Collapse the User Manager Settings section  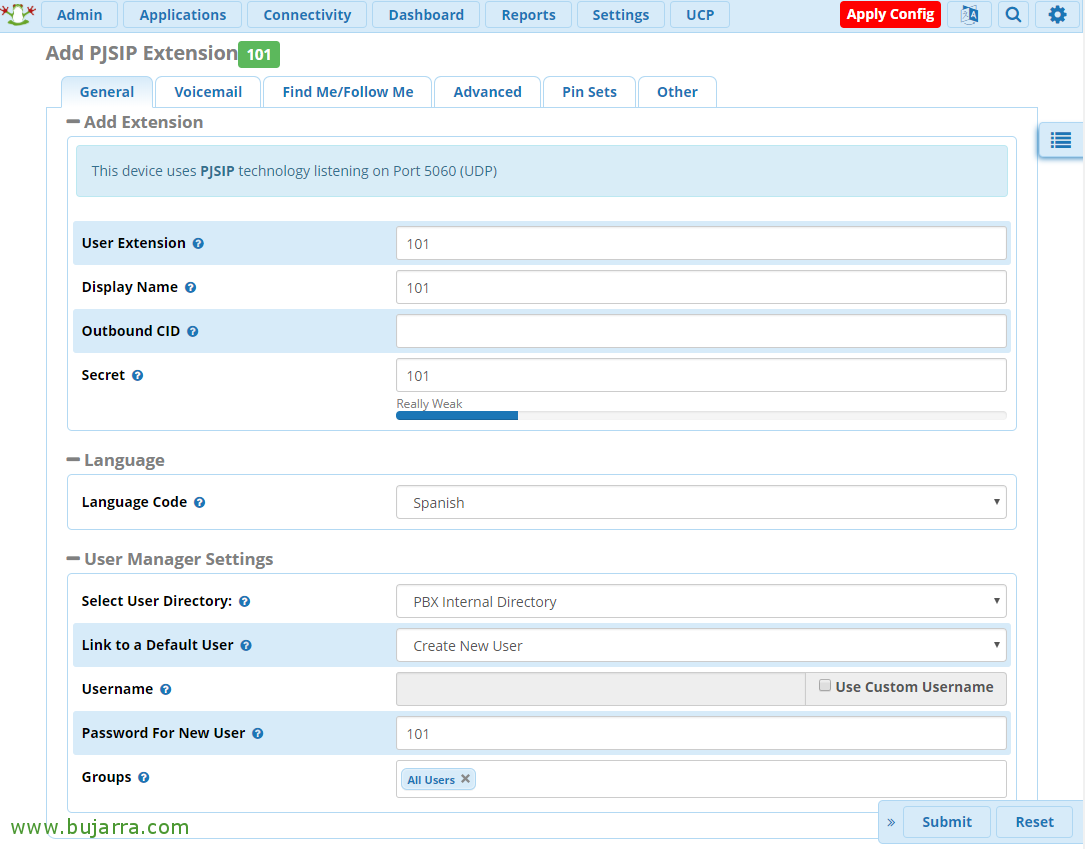pyautogui.click(x=74, y=559)
